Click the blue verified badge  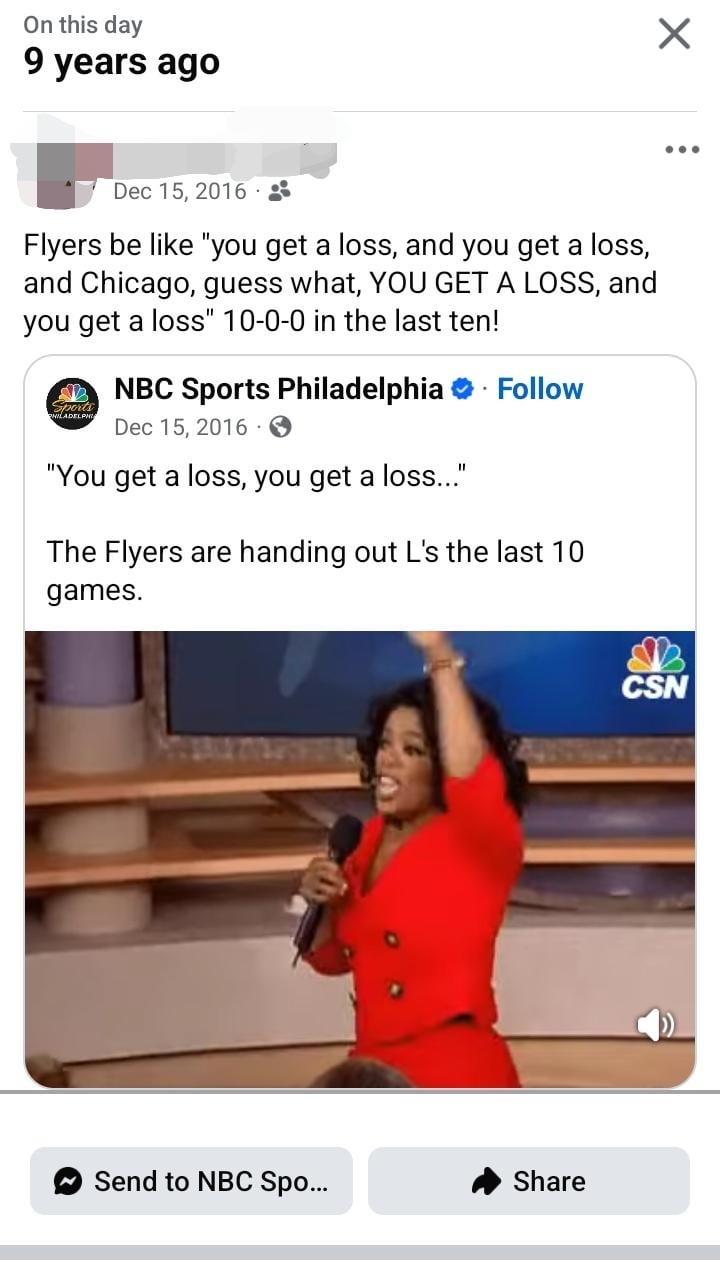coord(463,389)
